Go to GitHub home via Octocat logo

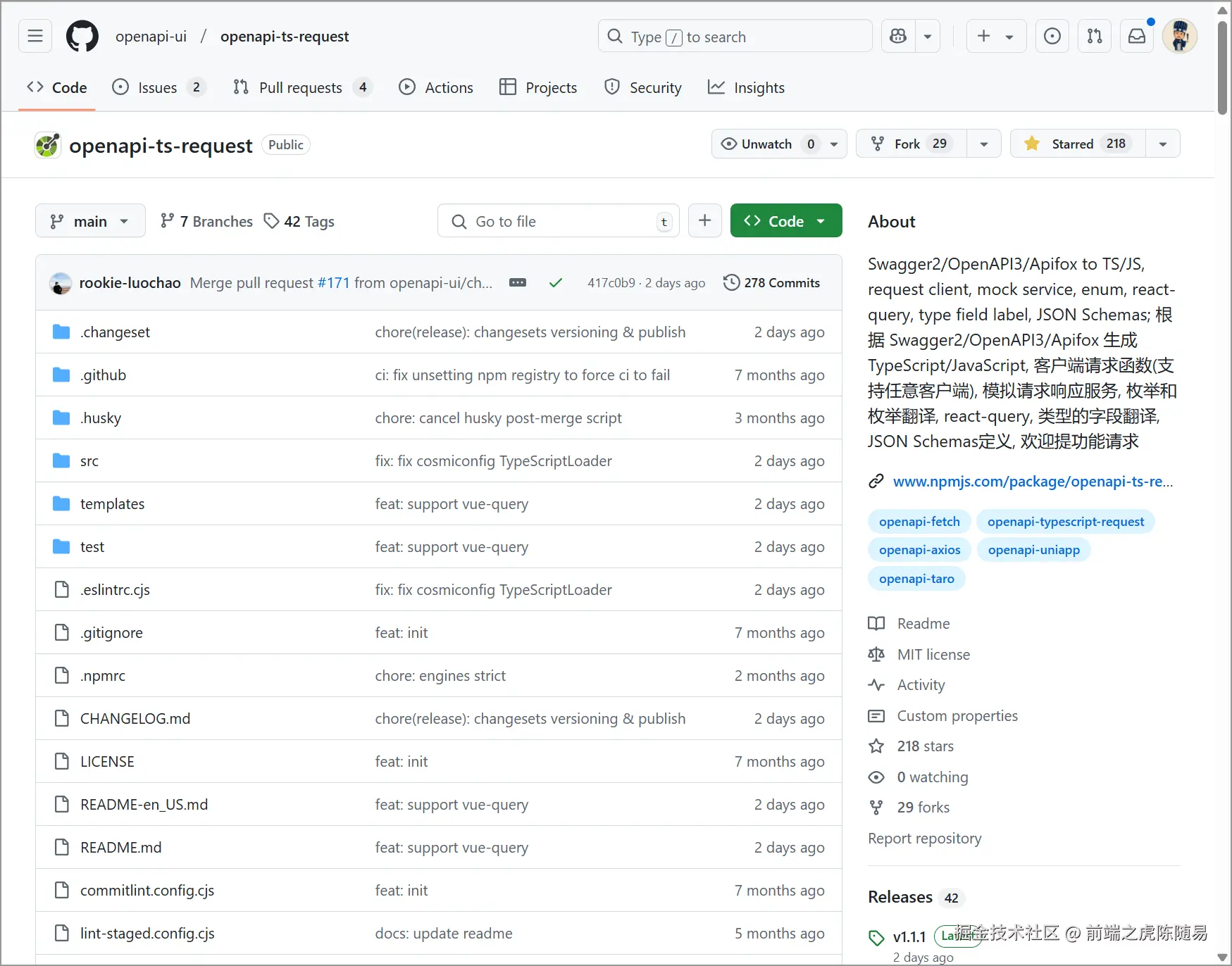(82, 36)
